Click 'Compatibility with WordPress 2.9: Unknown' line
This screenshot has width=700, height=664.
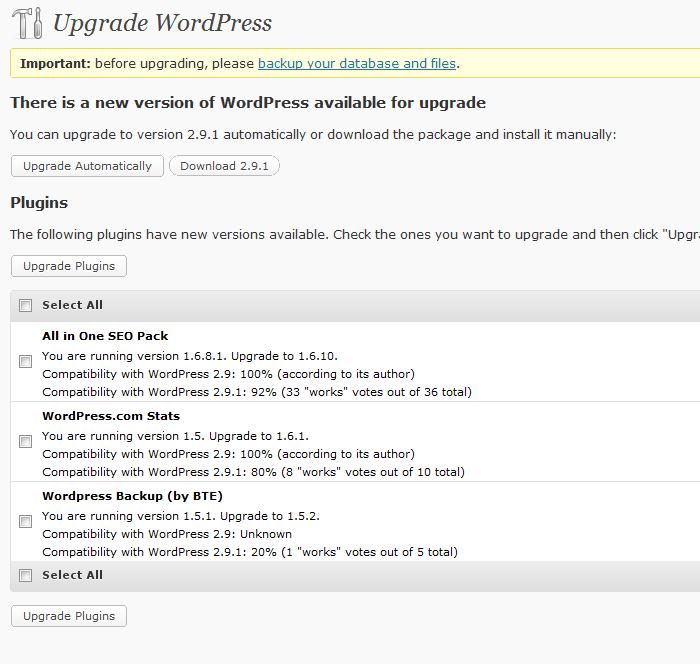coord(167,534)
